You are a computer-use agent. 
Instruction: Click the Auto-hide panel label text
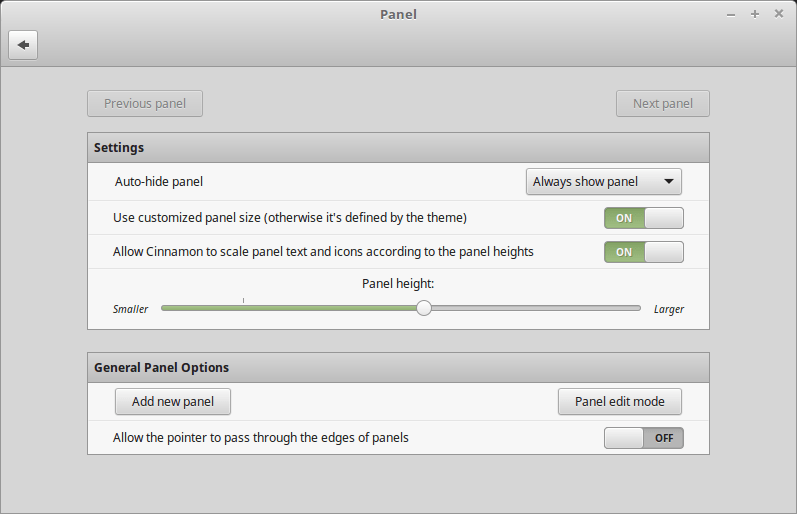click(159, 182)
